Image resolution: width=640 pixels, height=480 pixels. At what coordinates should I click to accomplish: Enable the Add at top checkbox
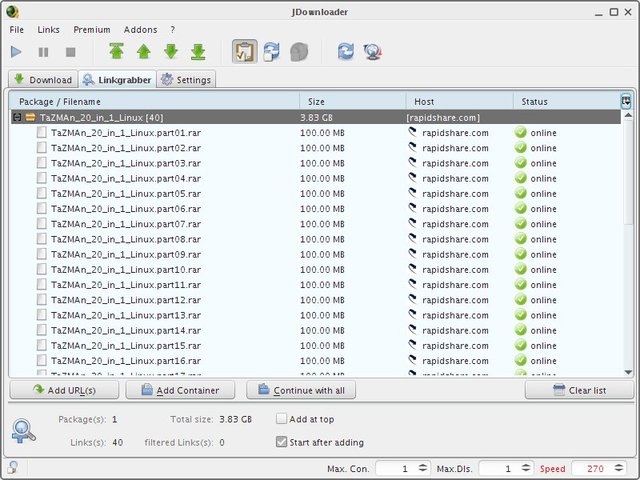coord(281,419)
